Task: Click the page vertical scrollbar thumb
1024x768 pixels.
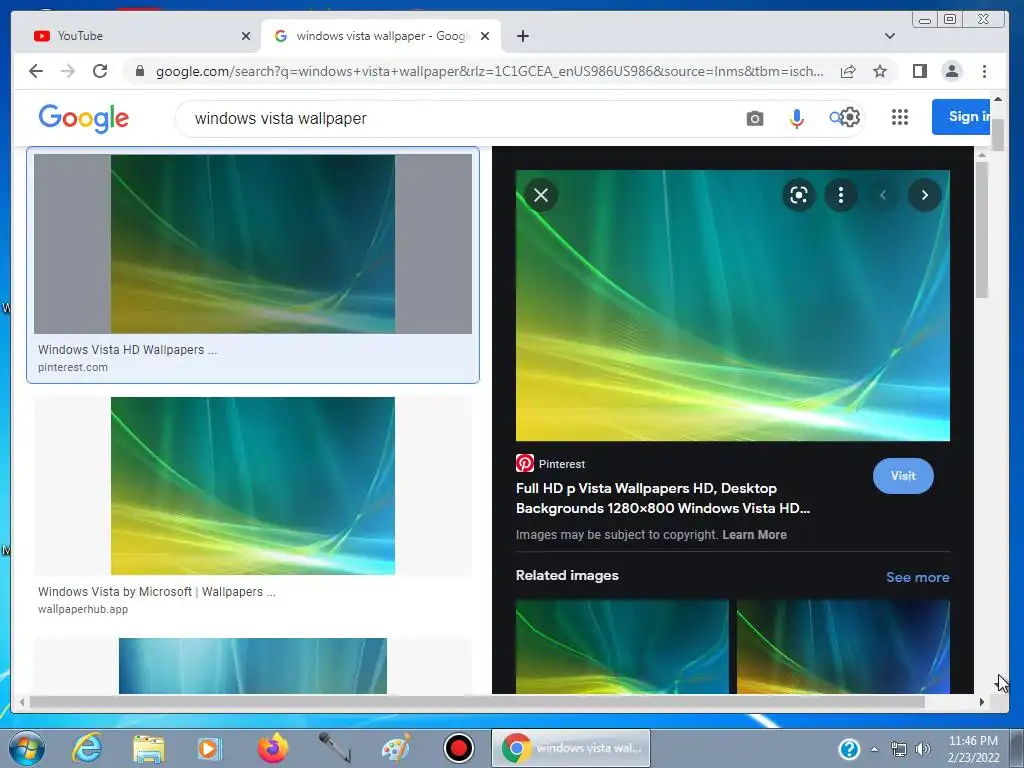Action: [x=997, y=135]
